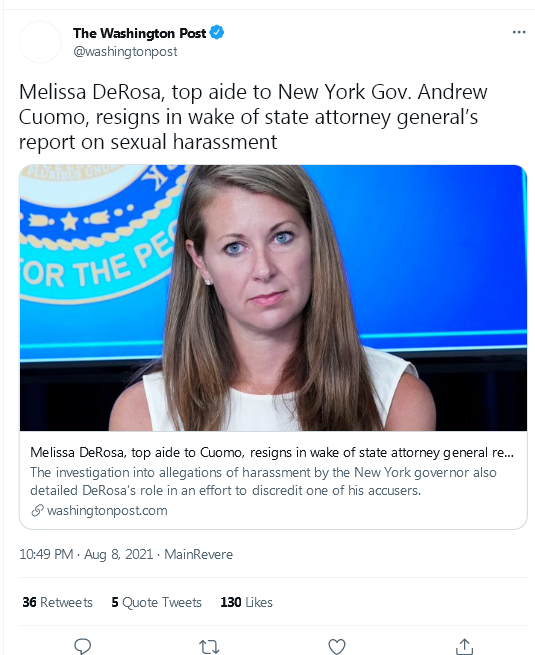Open the tweet's three-dot more options menu

[x=519, y=32]
